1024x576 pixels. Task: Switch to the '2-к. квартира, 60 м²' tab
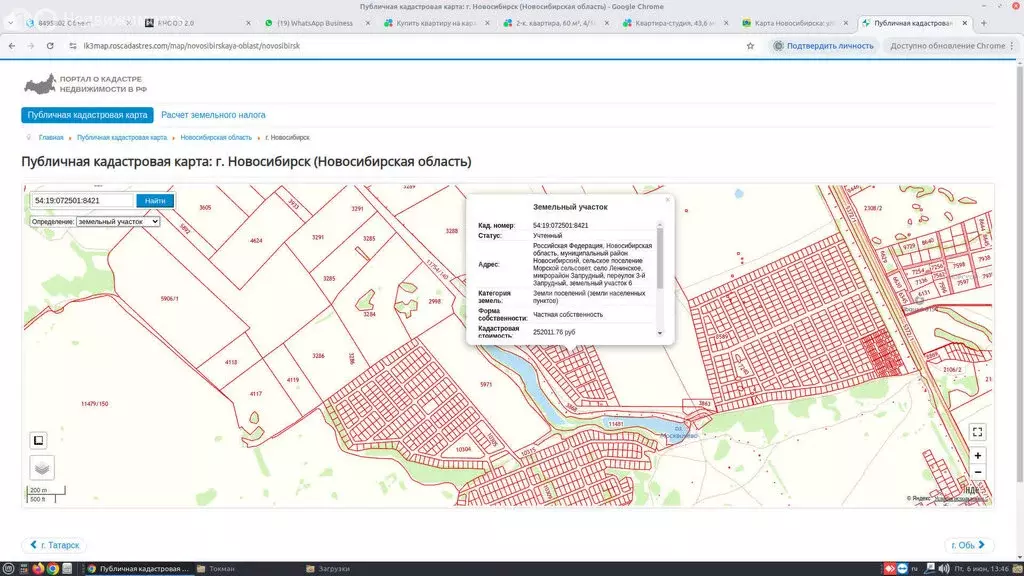coord(554,23)
